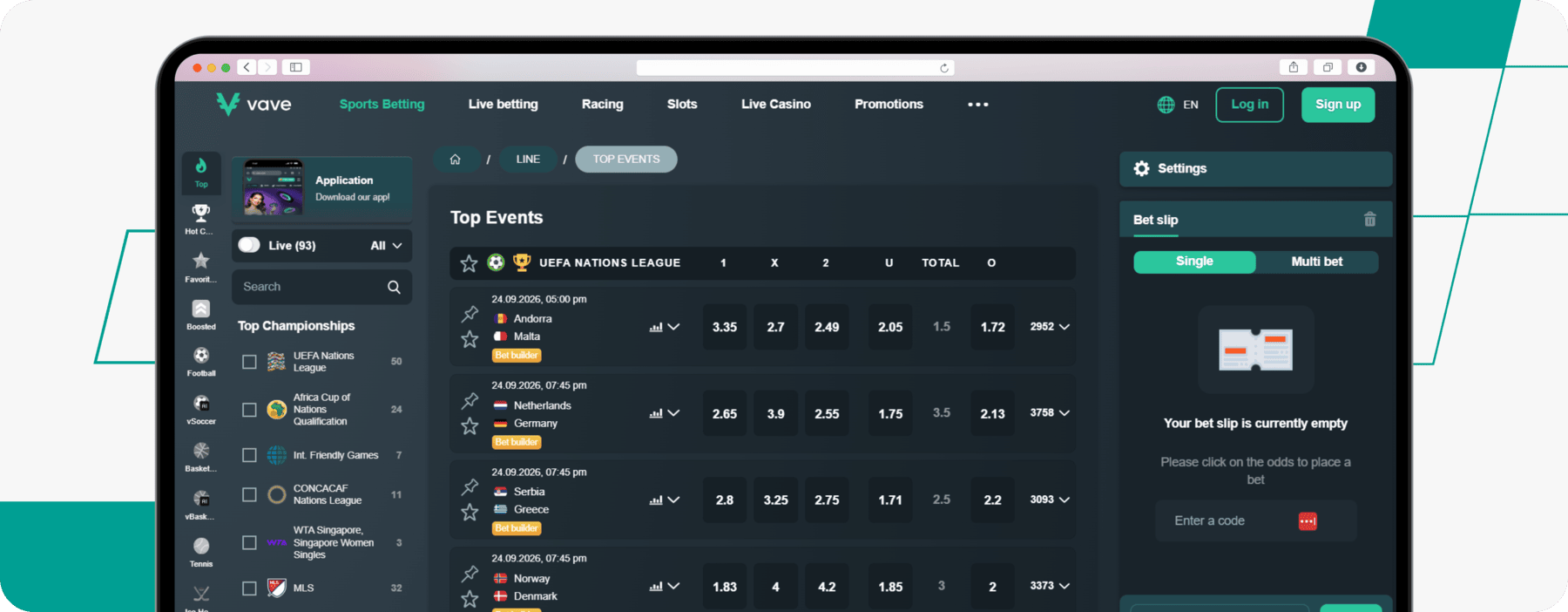
Task: Expand the 2952 more markets dropdown
Action: point(1050,327)
